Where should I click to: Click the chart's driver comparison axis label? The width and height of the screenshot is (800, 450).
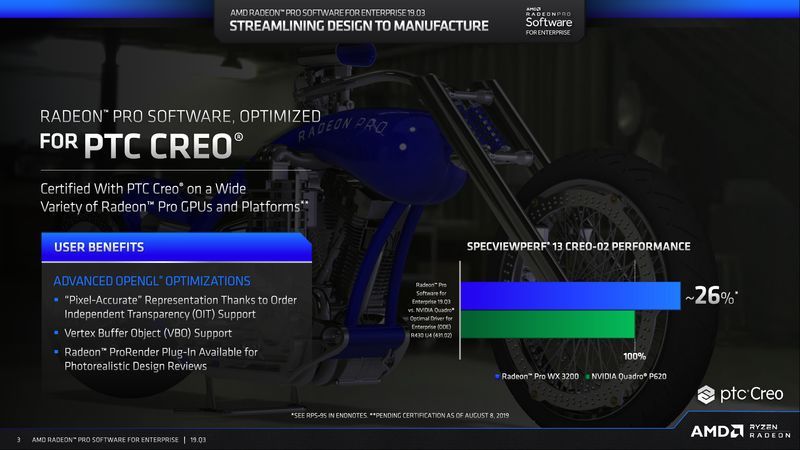pos(432,310)
